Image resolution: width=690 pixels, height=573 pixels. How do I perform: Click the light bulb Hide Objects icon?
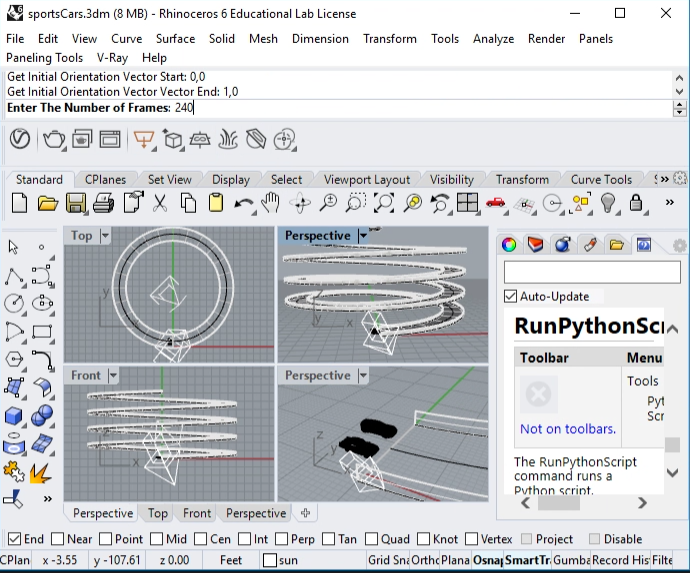pos(608,203)
